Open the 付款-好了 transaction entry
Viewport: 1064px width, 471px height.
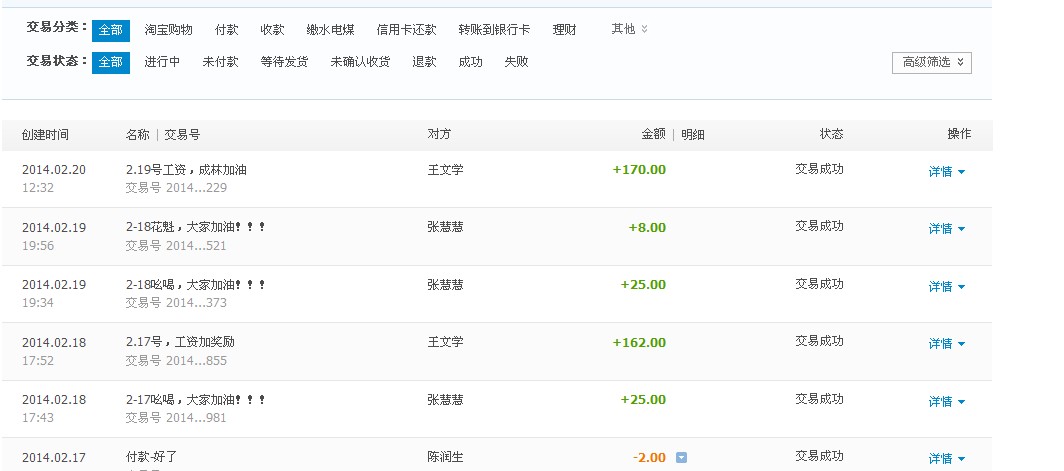click(x=151, y=457)
